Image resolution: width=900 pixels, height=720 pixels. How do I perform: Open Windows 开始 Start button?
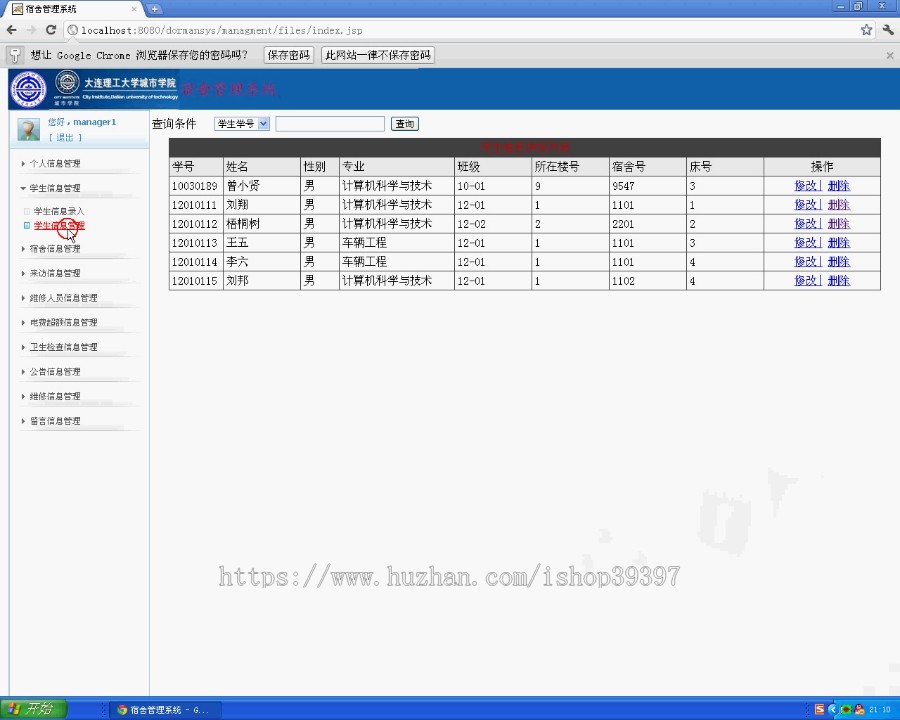click(33, 709)
